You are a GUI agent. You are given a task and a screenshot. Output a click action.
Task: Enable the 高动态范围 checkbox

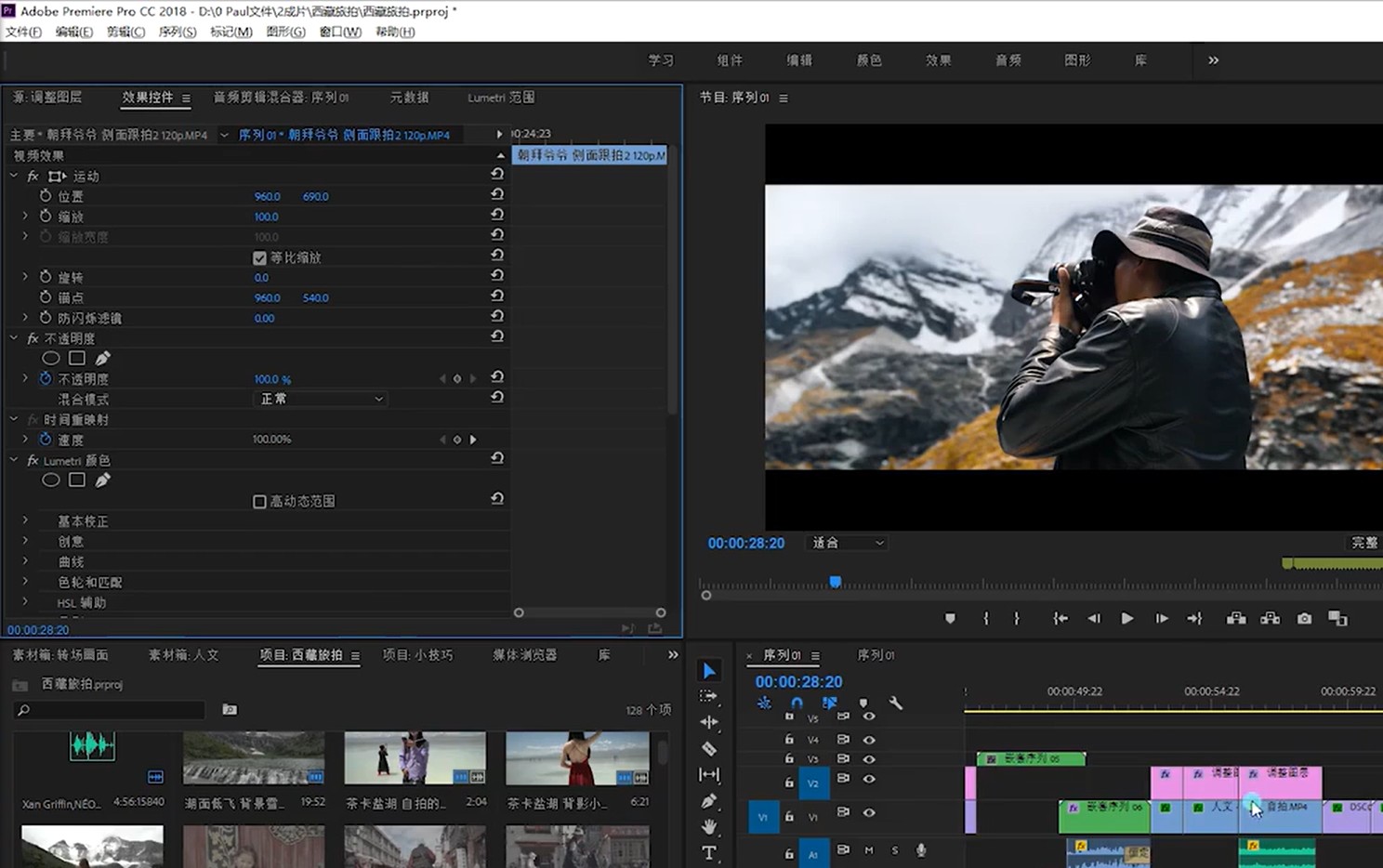point(259,502)
